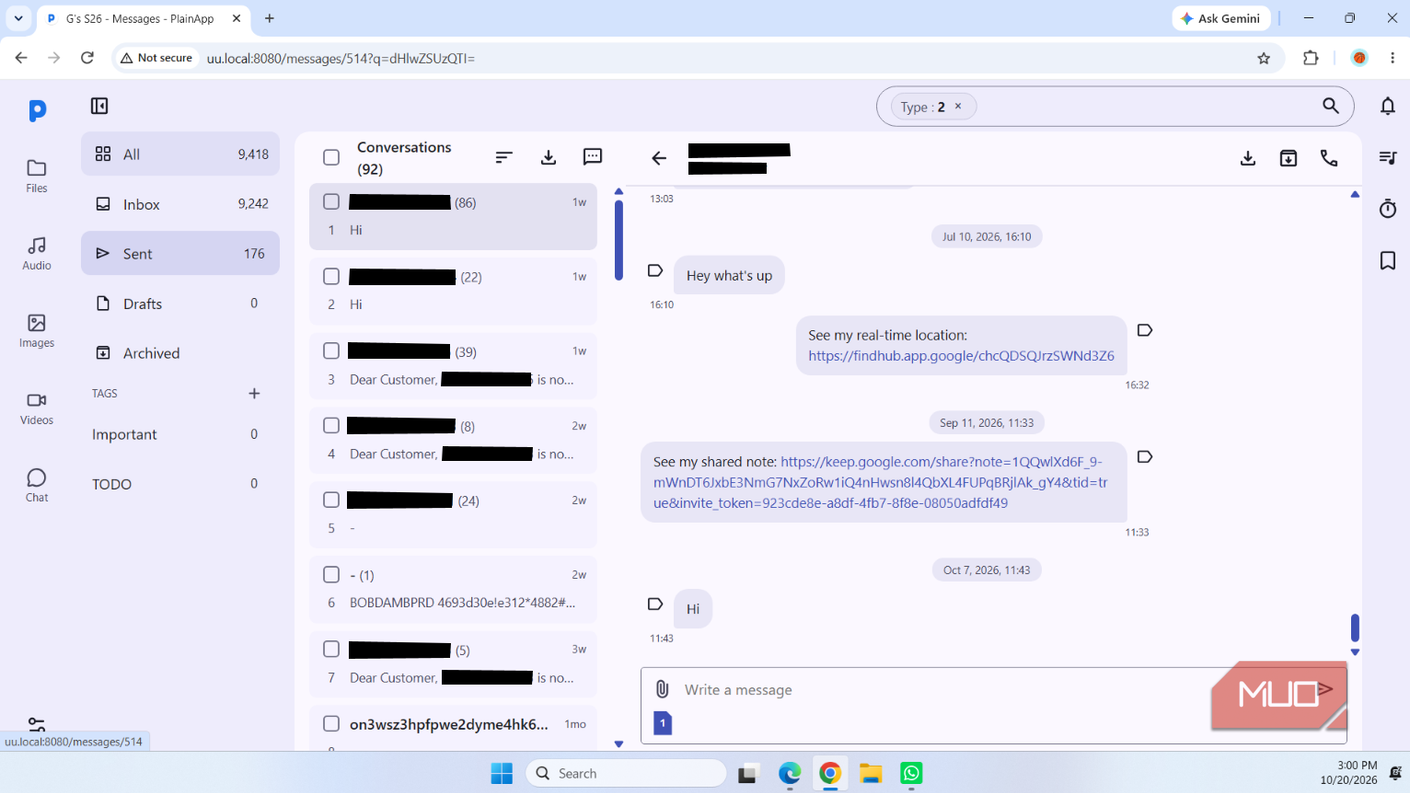Open the findhub.app.google location link

point(961,355)
